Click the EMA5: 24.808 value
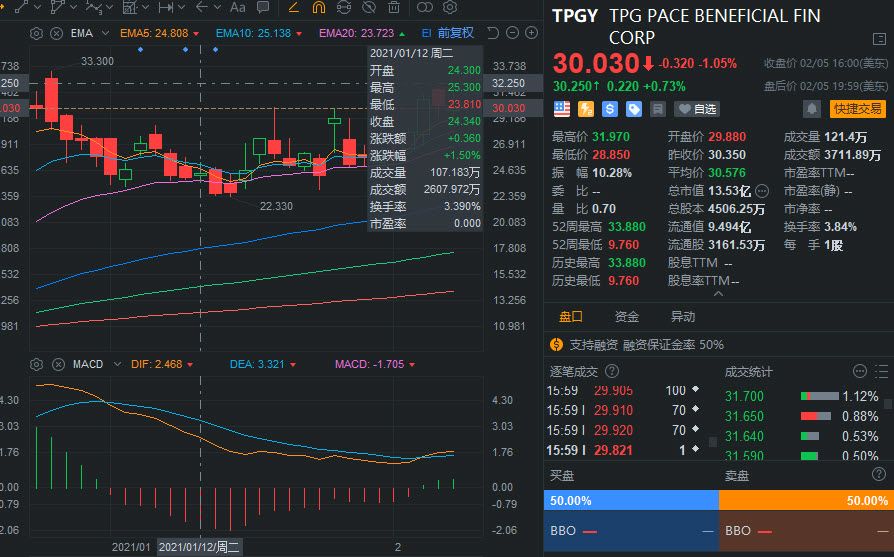Screen dimensions: 894x557 coord(154,34)
